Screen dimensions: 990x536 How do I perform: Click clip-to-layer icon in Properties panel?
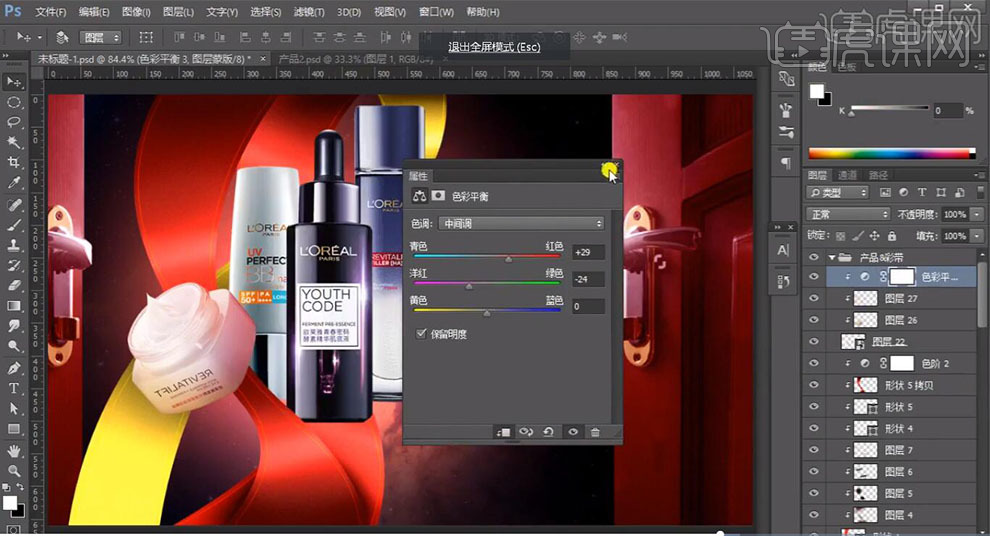click(503, 432)
